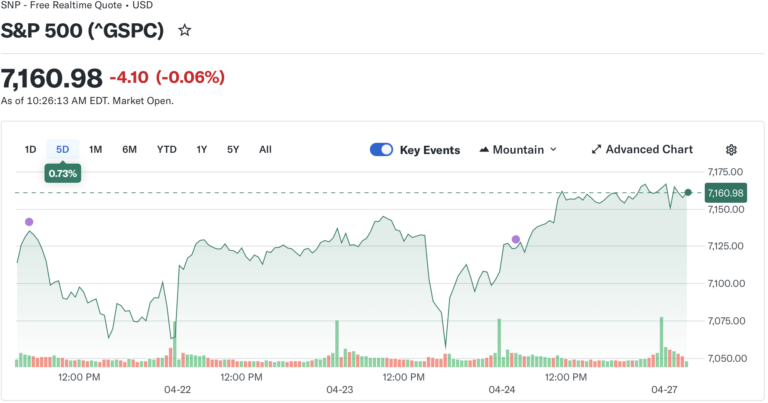Switch to the 6M range
Screen dimensions: 768x403
click(130, 150)
